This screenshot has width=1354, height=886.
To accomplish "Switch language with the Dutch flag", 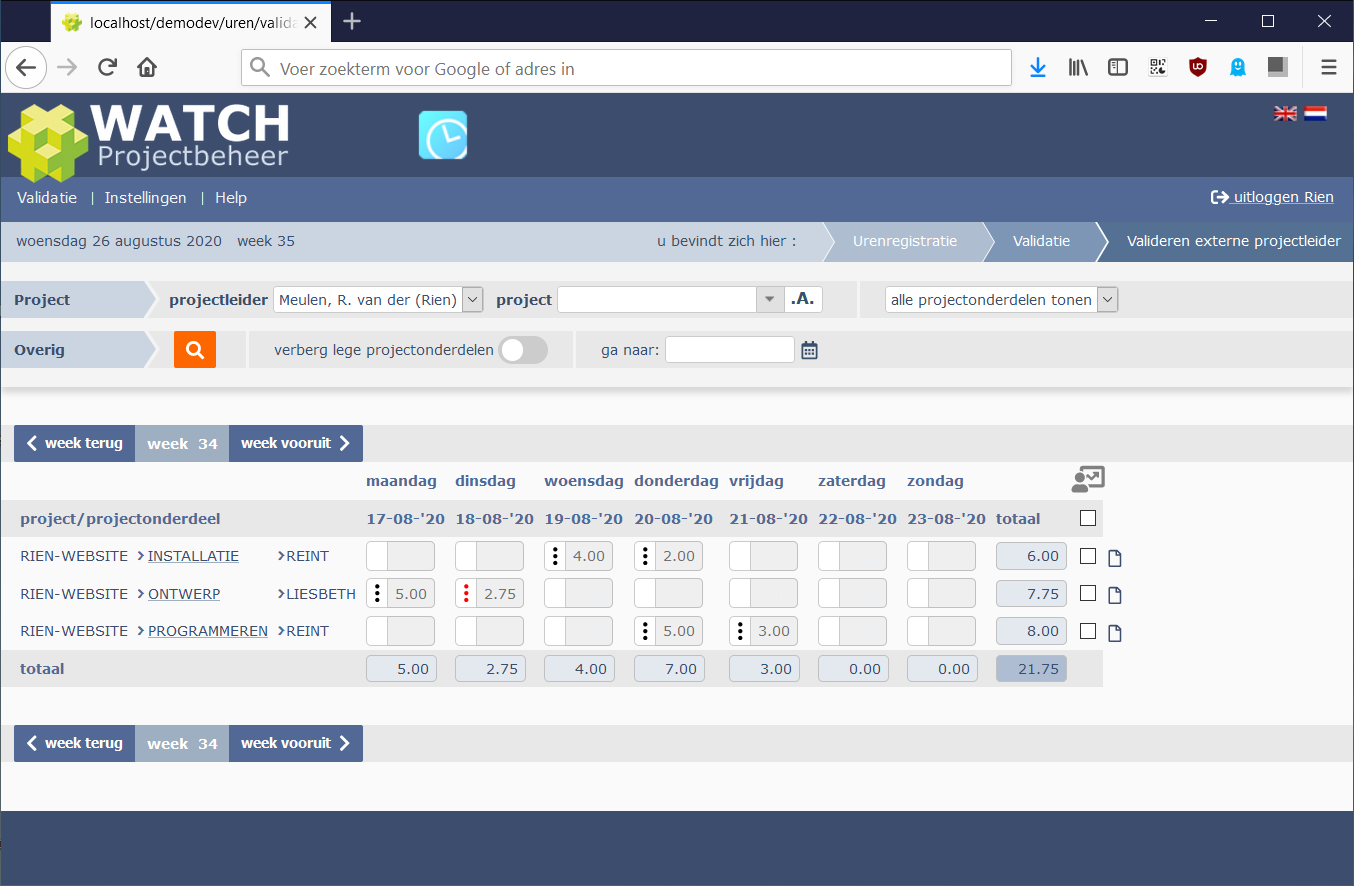I will pos(1315,114).
